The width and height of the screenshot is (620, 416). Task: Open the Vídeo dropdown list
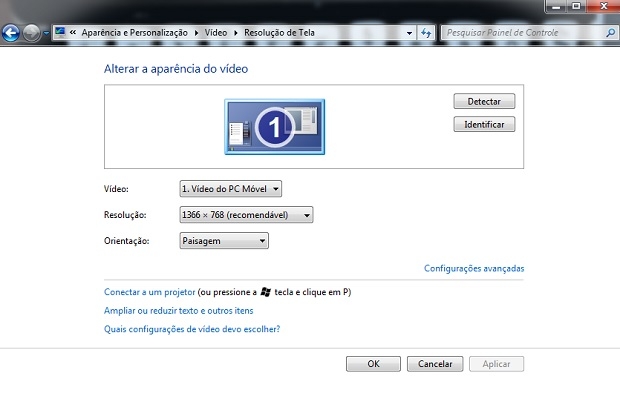point(231,189)
